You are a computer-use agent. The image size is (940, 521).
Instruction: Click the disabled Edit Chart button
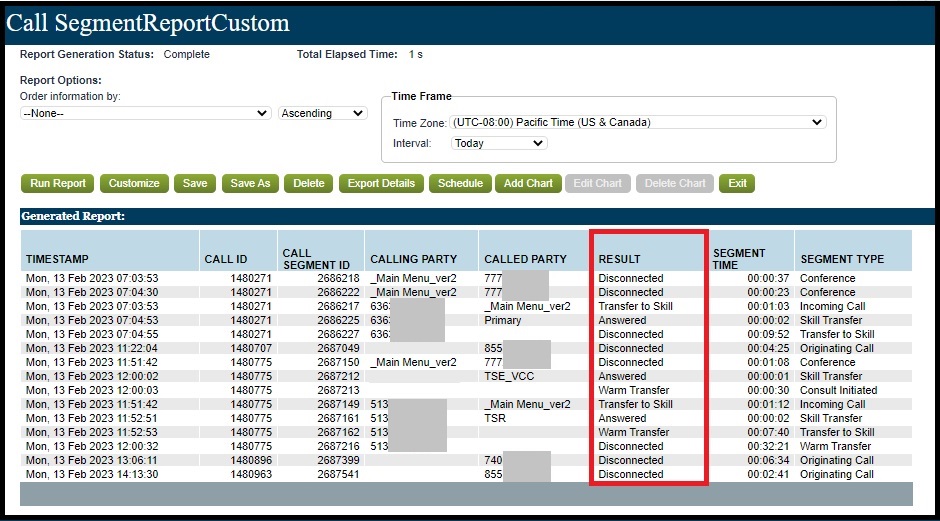point(598,183)
